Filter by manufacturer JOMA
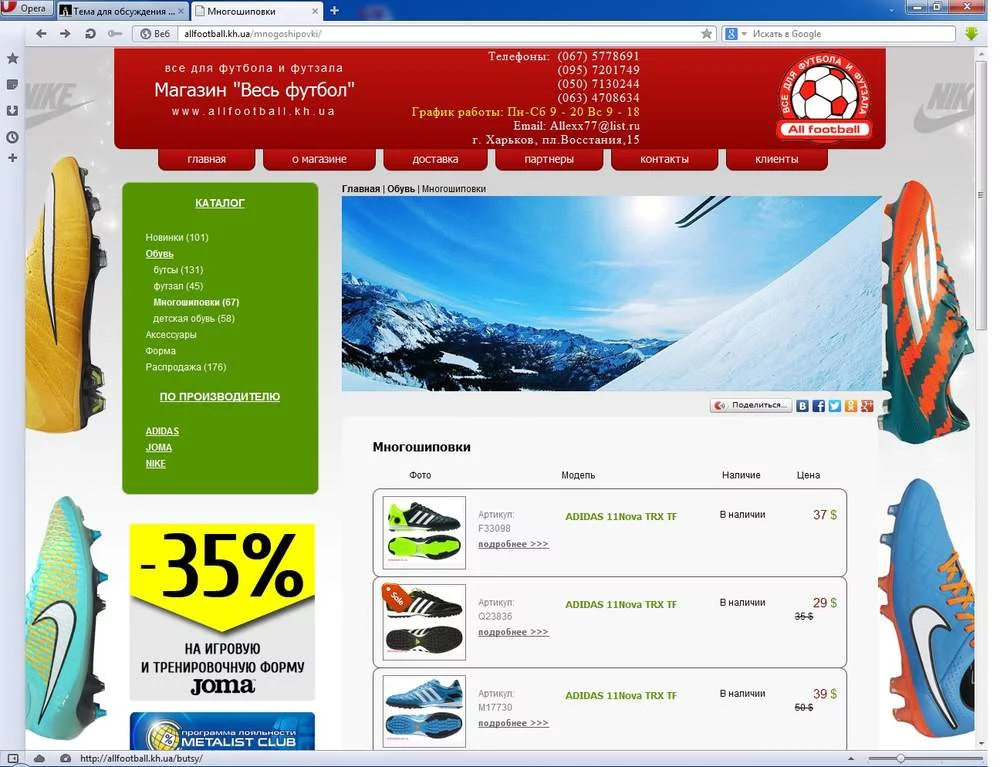1000x767 pixels. [x=159, y=448]
